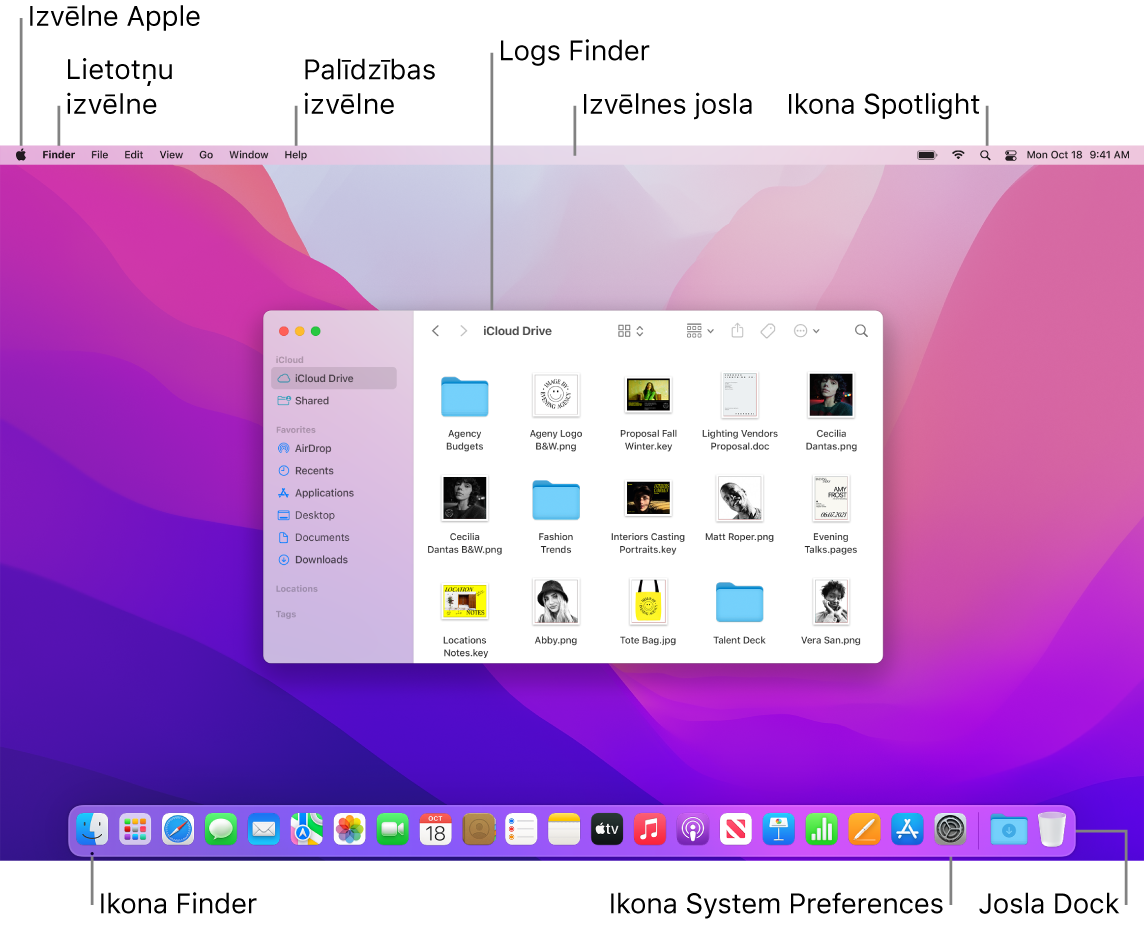Open the Go menu
The width and height of the screenshot is (1144, 926).
click(x=206, y=155)
